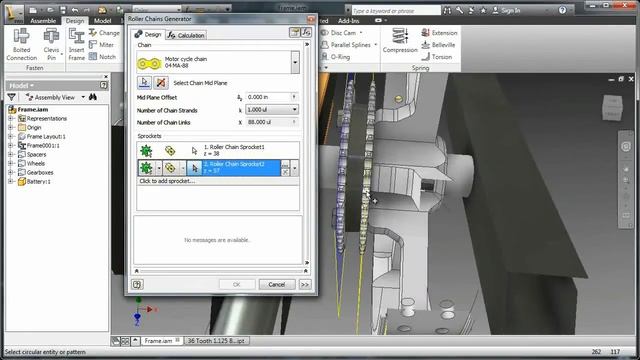The height and width of the screenshot is (360, 640).
Task: Click the Sign In link
Action: [506, 11]
